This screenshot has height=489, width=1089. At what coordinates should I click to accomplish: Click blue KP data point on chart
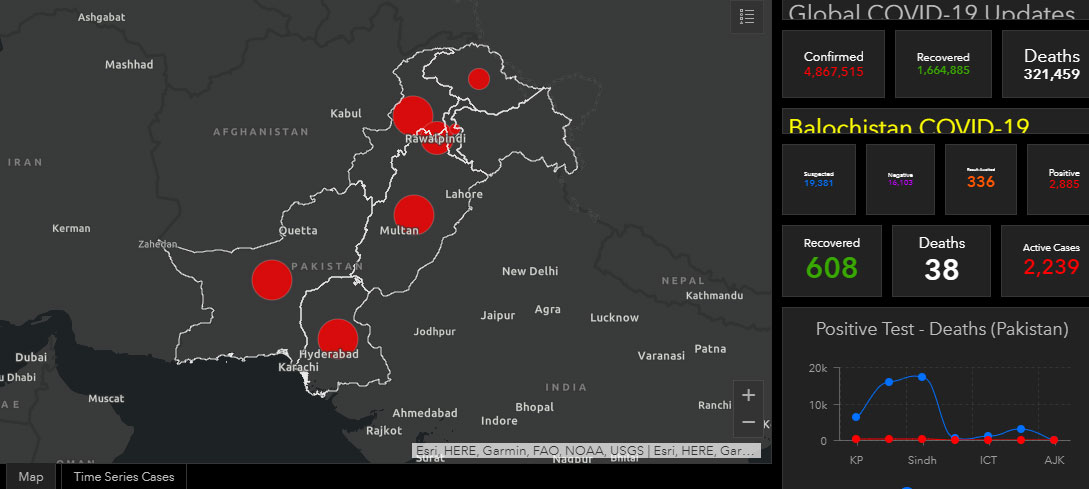856,417
